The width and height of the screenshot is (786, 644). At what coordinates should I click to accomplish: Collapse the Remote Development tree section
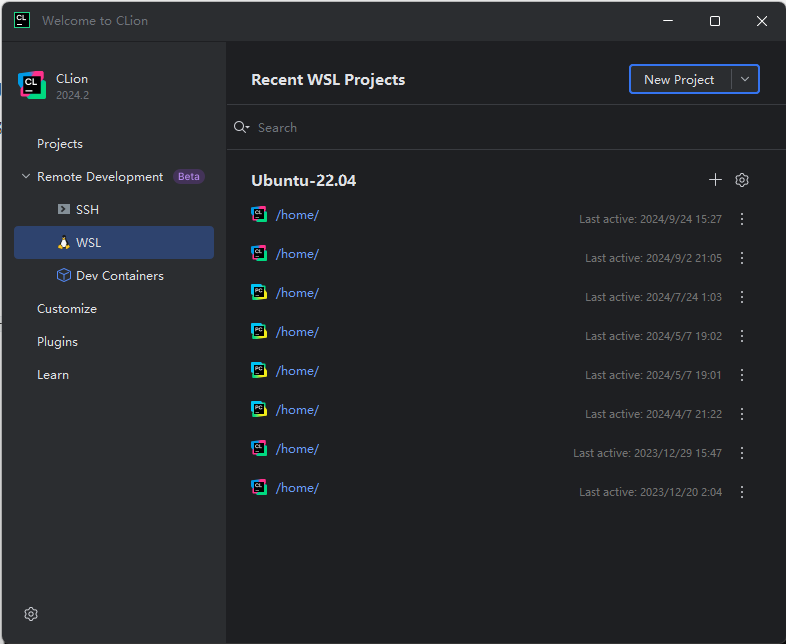tap(26, 177)
